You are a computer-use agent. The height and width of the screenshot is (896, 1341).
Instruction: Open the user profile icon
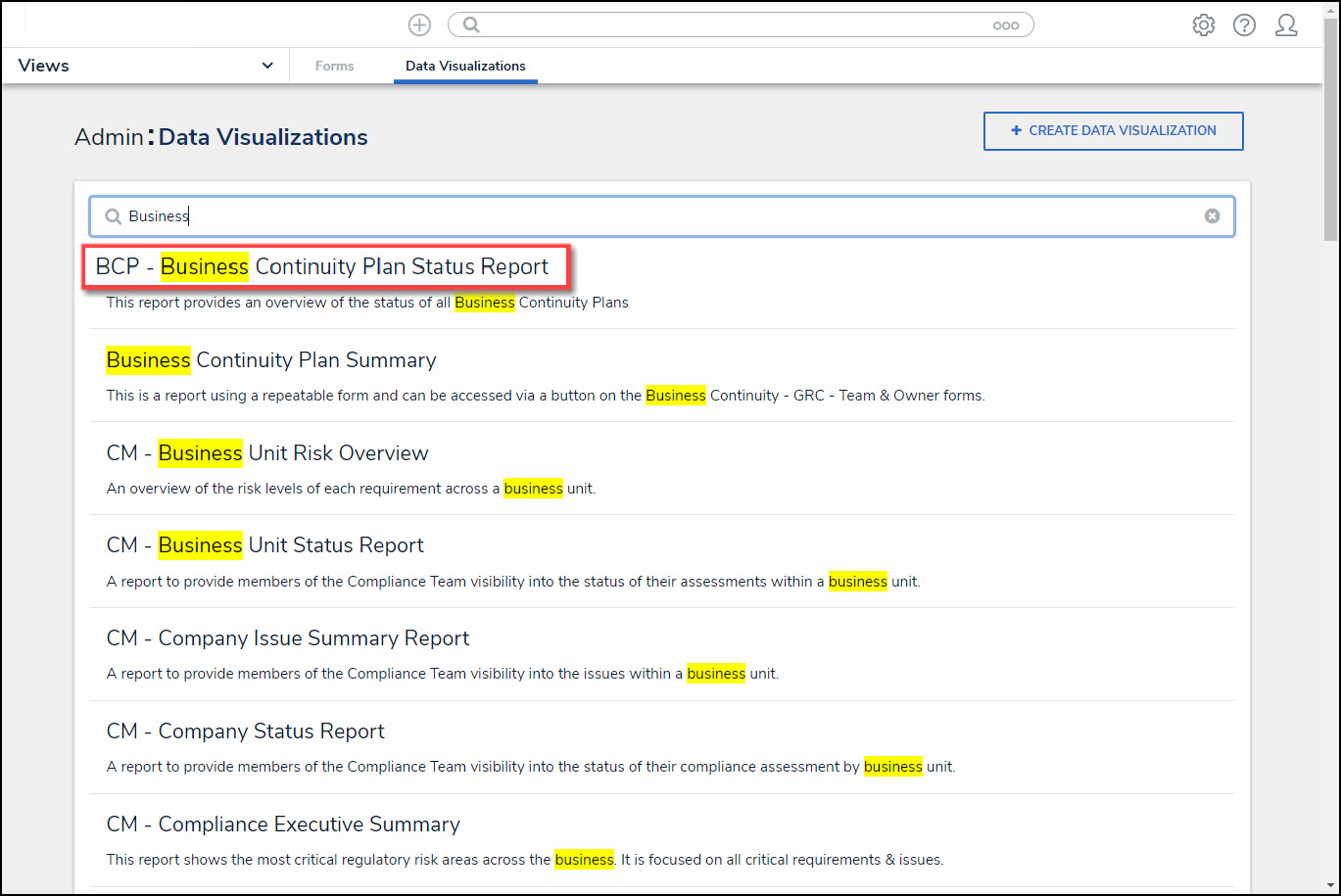pos(1286,25)
